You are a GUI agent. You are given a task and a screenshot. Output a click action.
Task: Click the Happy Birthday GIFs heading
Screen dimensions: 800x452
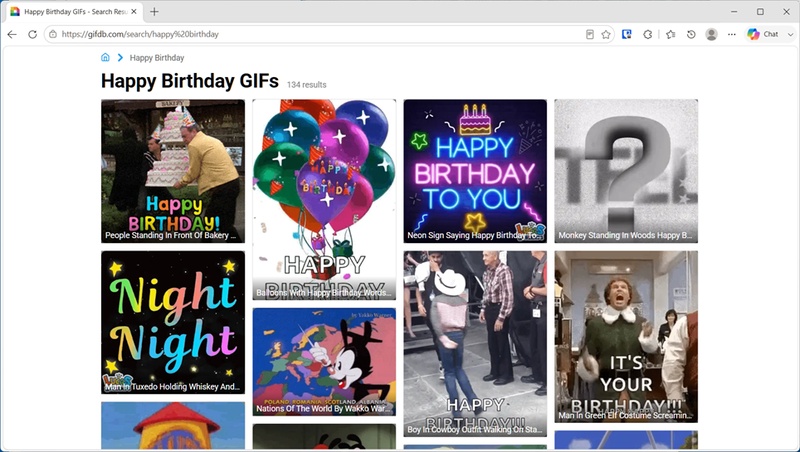coord(190,81)
